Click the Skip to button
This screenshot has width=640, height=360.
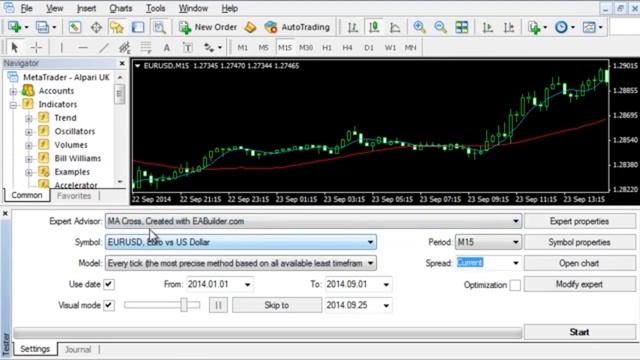[277, 305]
